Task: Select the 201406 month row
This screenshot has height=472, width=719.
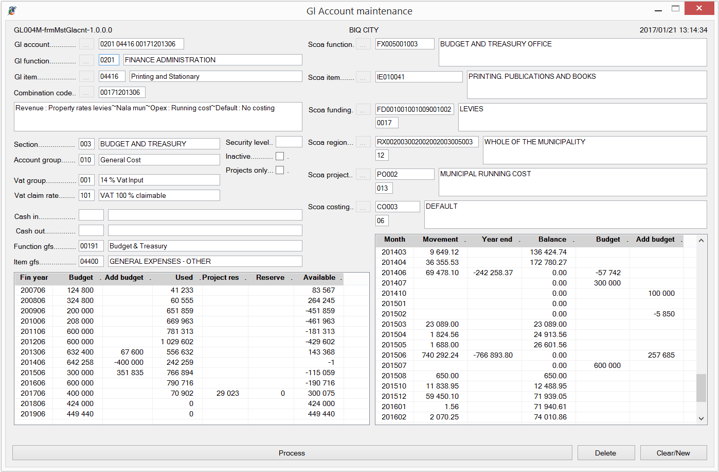Action: (530, 273)
